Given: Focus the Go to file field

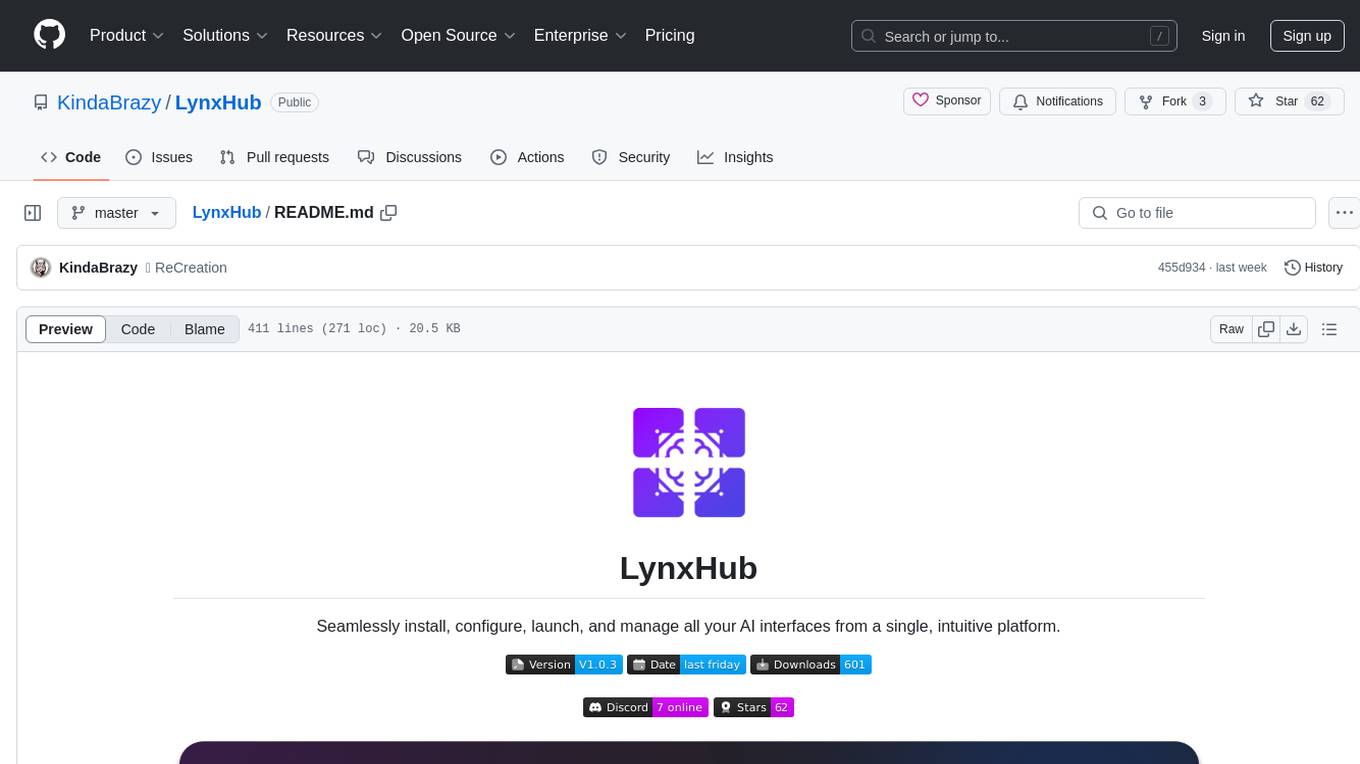Looking at the screenshot, I should 1197,213.
